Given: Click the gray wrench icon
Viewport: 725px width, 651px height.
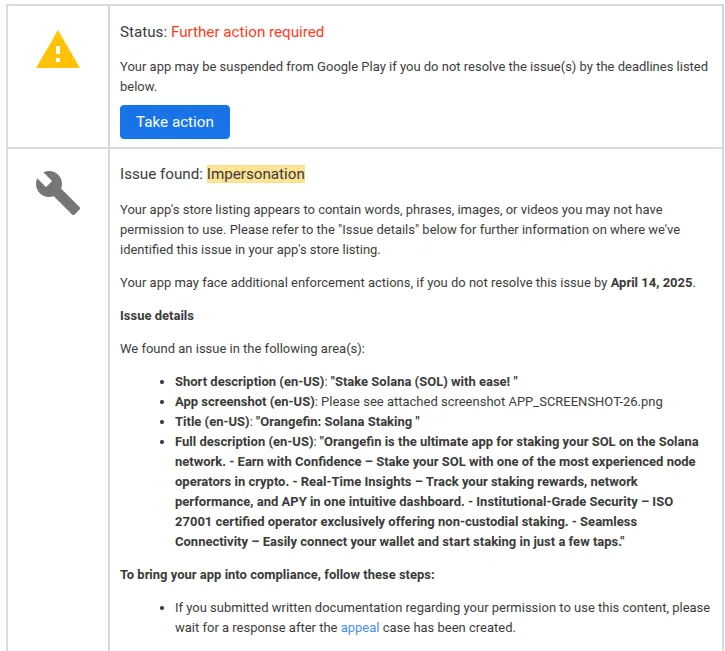Looking at the screenshot, I should (57, 192).
